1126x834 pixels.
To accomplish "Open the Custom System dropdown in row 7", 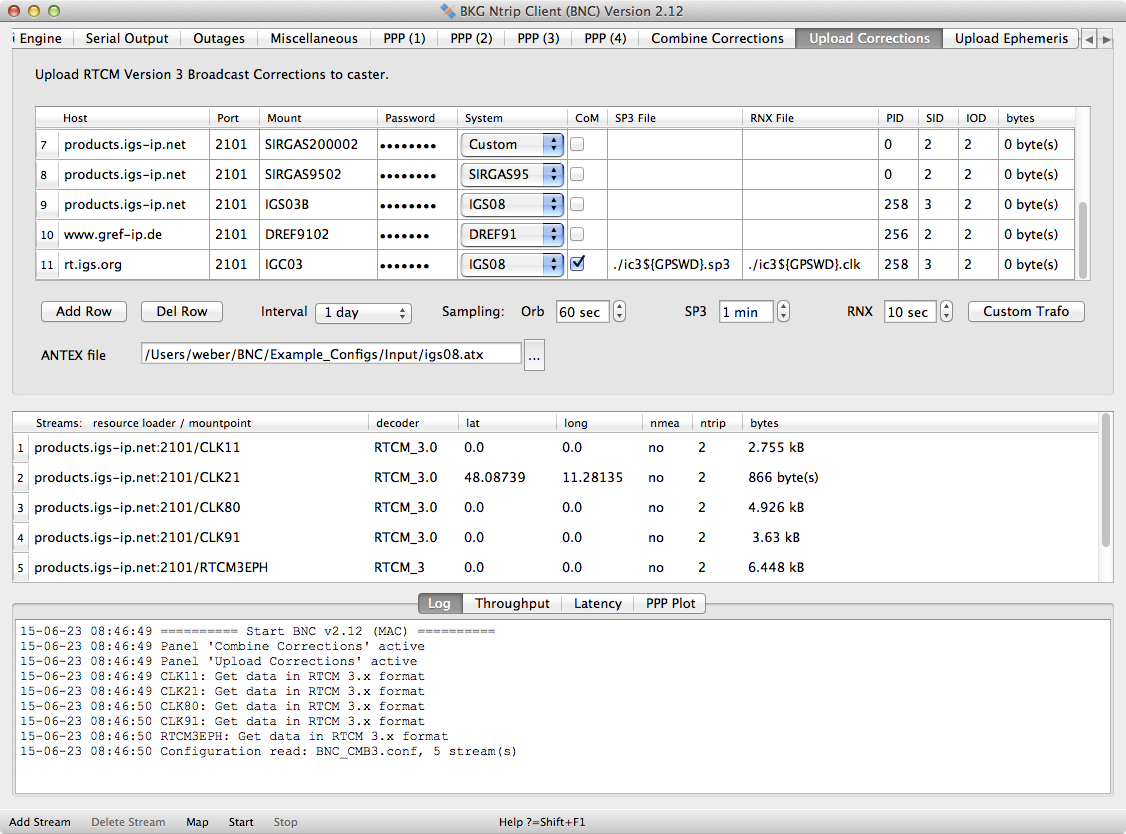I will 512,144.
